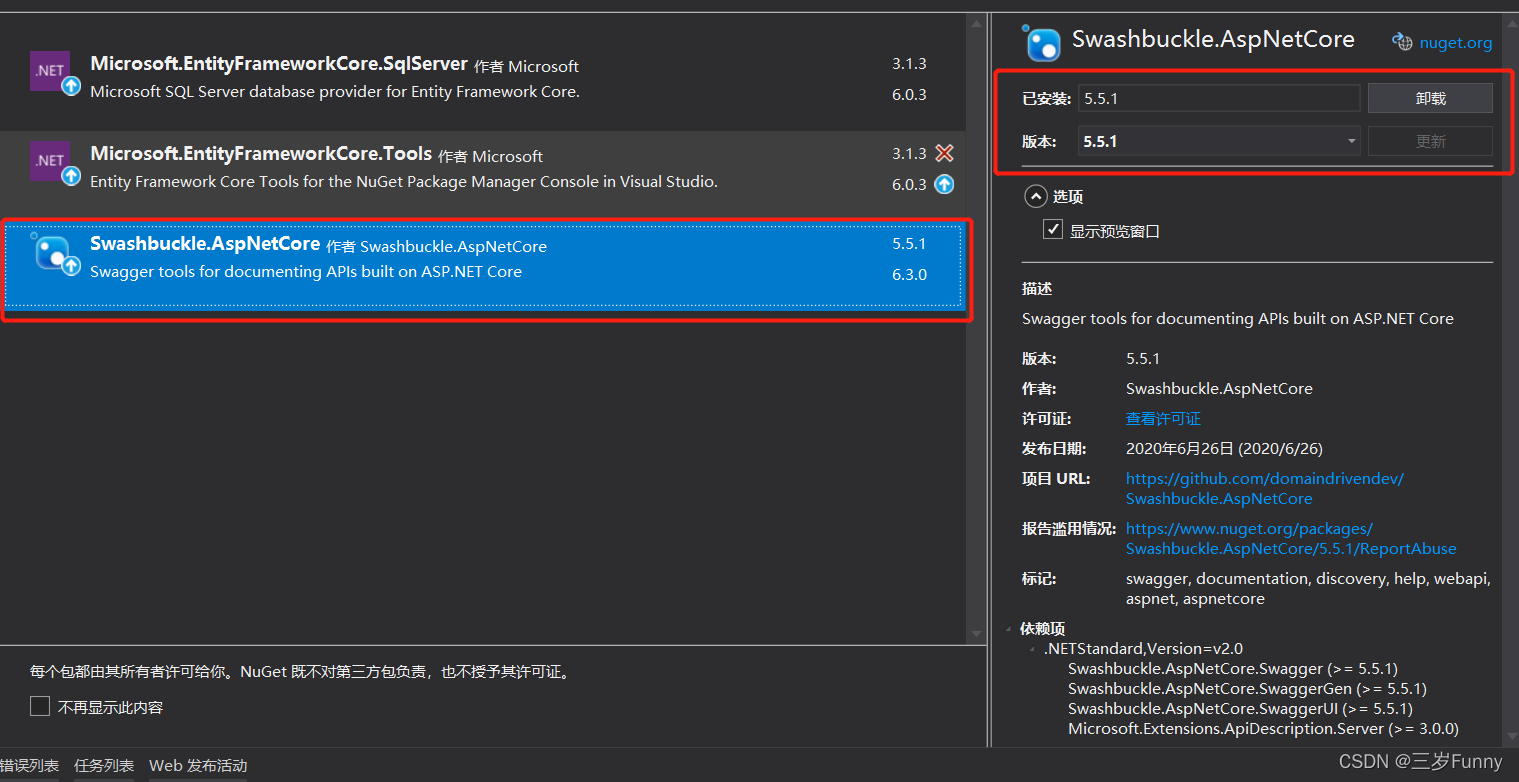Screen dimensions: 1519x782
Task: Open the 错误列表 tab
Action: click(29, 765)
